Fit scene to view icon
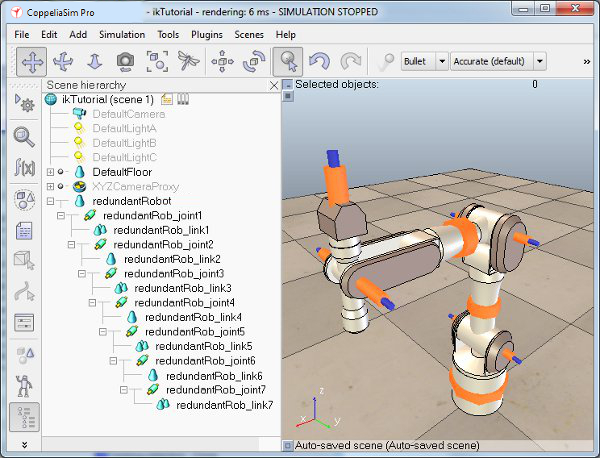Screen dimensions: 600x458 [x=157, y=61]
